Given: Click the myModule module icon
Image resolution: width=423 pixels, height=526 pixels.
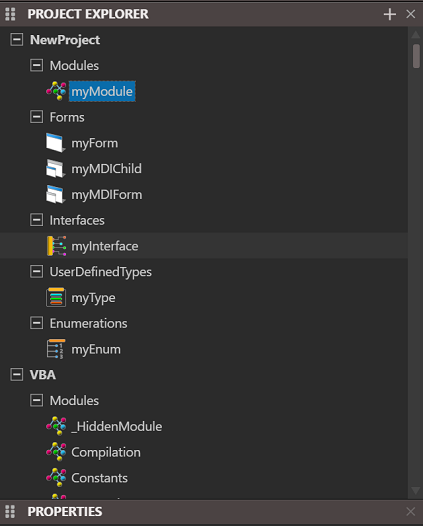Looking at the screenshot, I should coord(56,91).
